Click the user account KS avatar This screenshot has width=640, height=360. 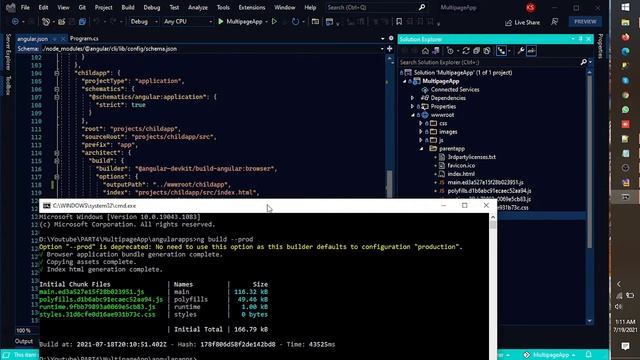[530, 7]
